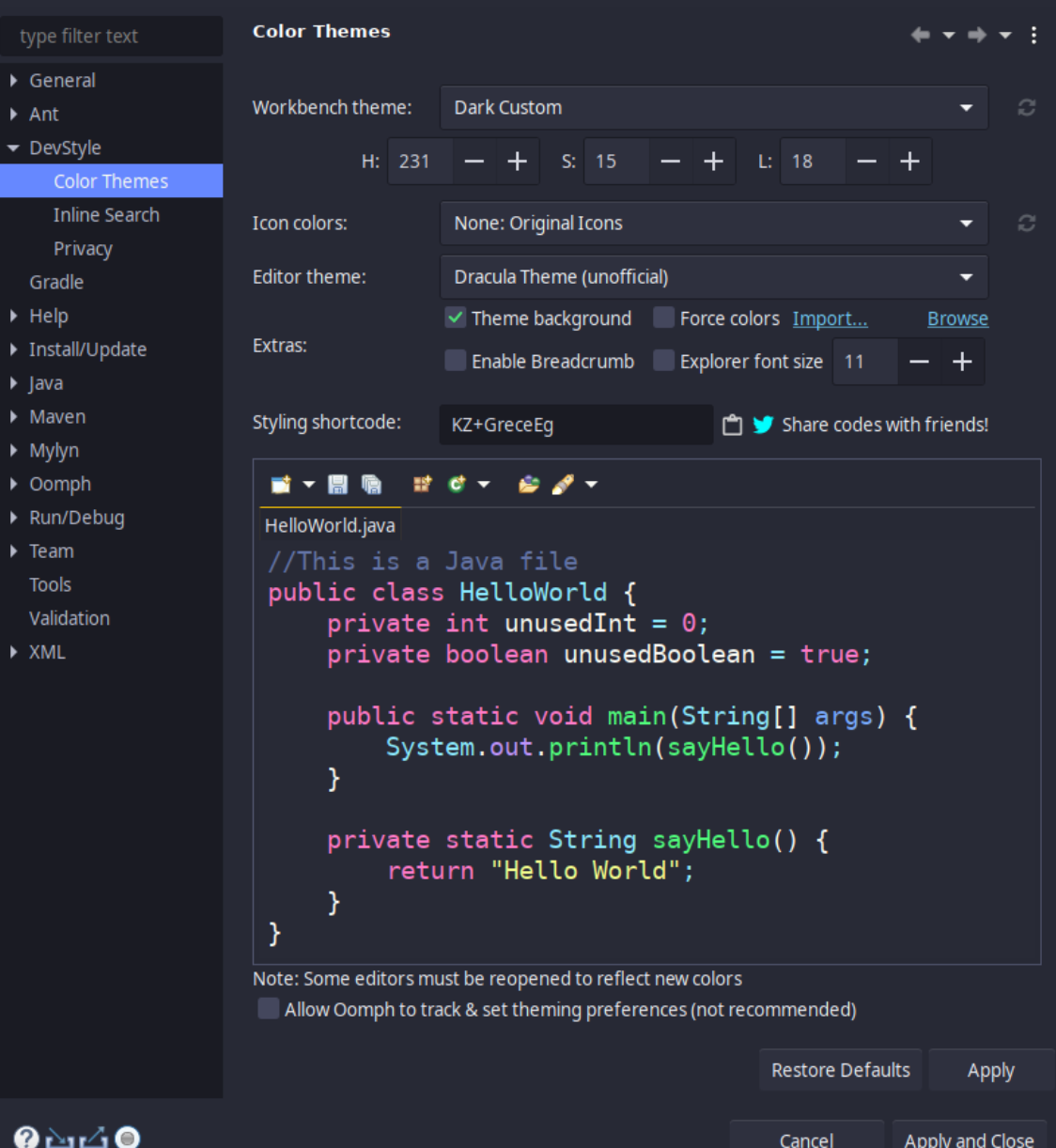Increase hue value with plus button
The width and height of the screenshot is (1056, 1148).
(518, 162)
